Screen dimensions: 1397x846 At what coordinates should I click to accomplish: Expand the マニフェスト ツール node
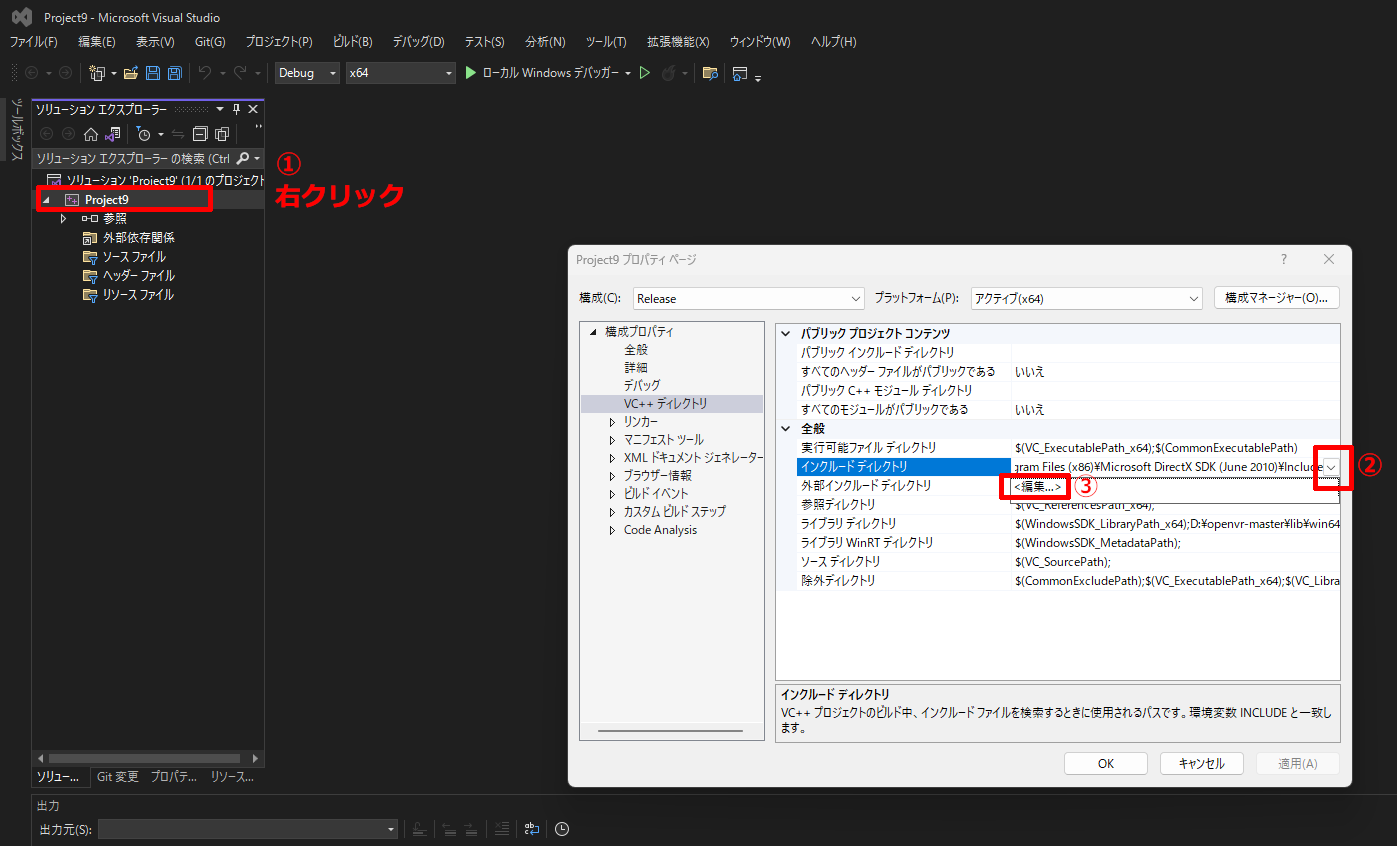(612, 440)
